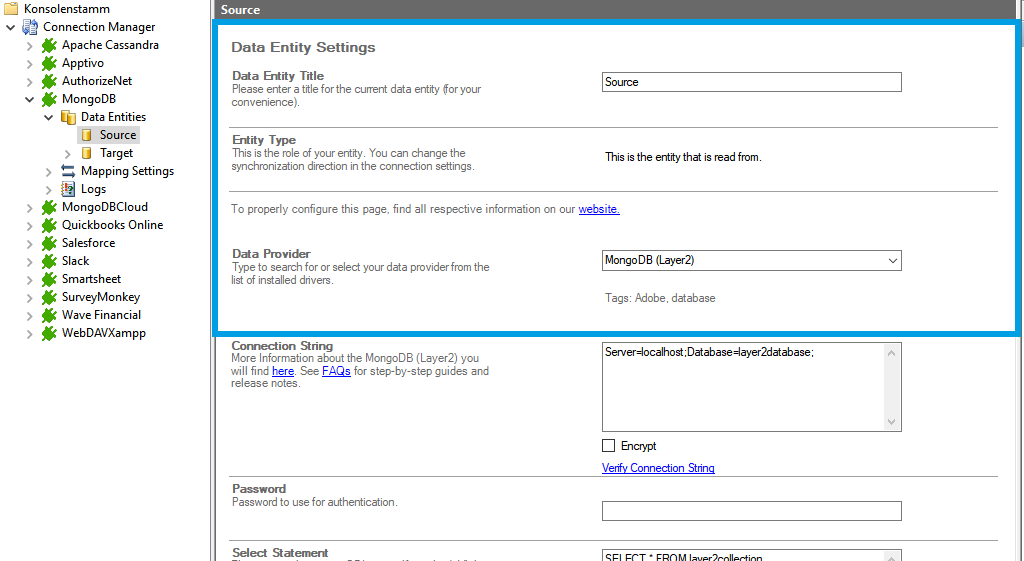Click the Apptivo connection icon
Screen dimensions: 1024x561
(49, 63)
